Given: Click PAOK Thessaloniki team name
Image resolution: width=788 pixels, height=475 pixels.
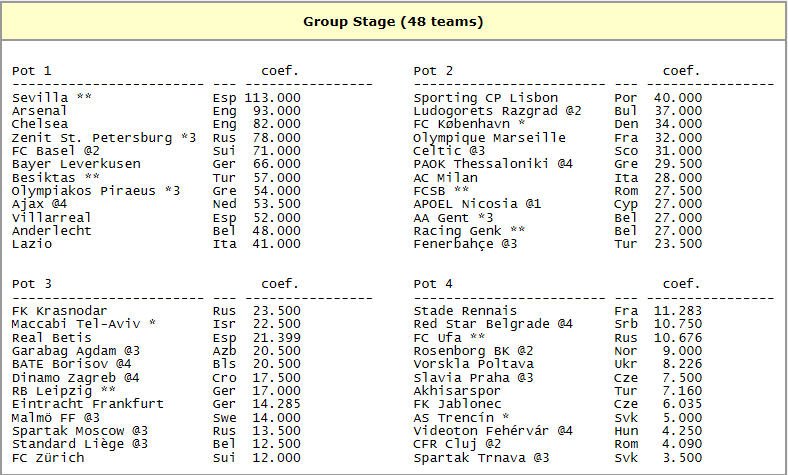Looking at the screenshot, I should coord(481,164).
